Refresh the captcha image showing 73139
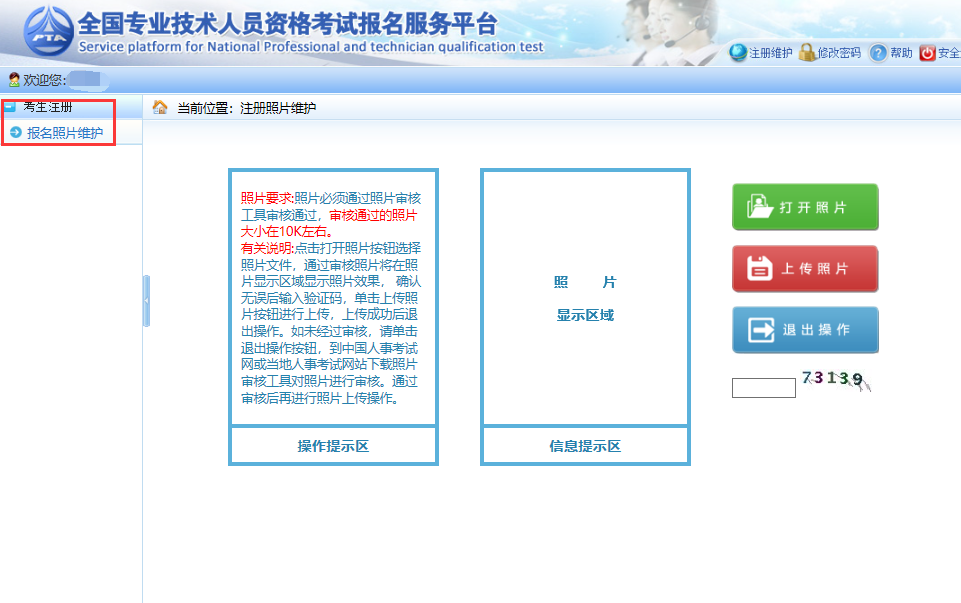This screenshot has height=603, width=961. pyautogui.click(x=835, y=380)
